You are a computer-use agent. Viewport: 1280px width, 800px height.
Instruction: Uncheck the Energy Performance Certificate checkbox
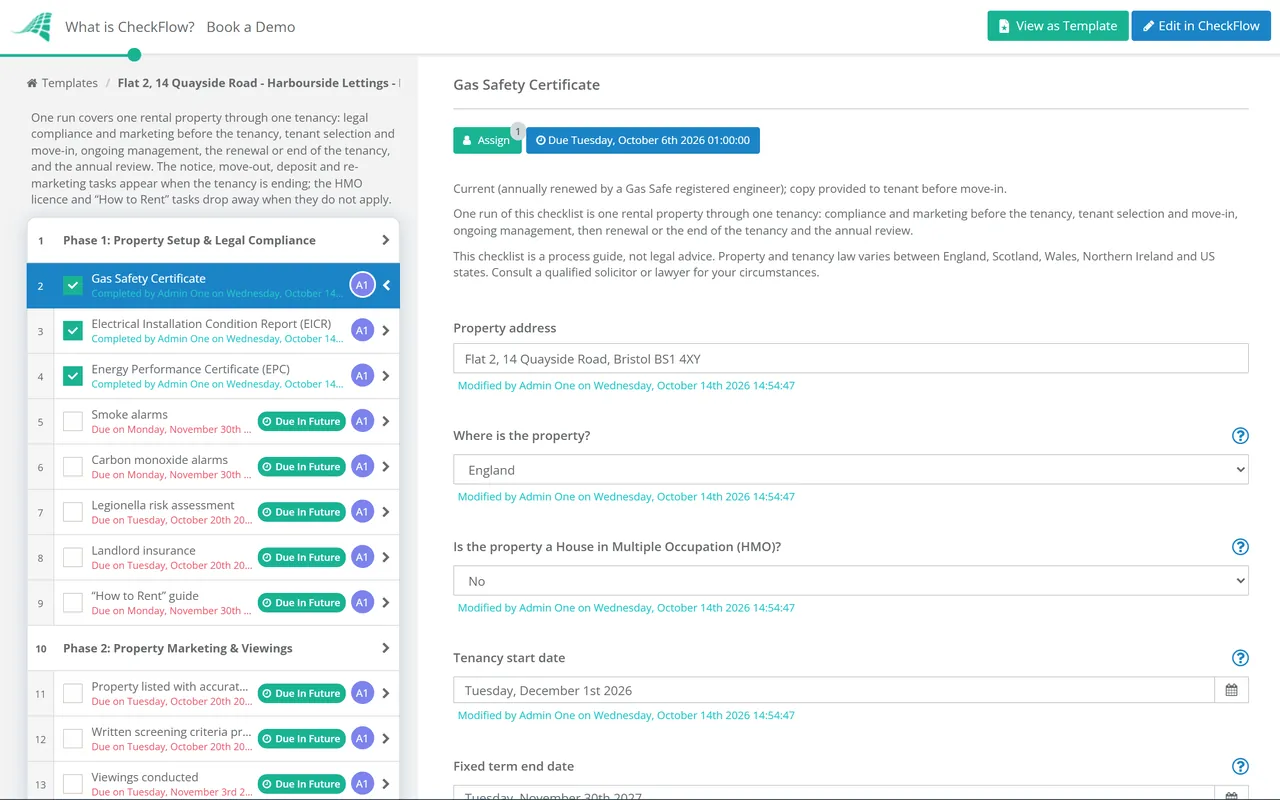tap(73, 376)
